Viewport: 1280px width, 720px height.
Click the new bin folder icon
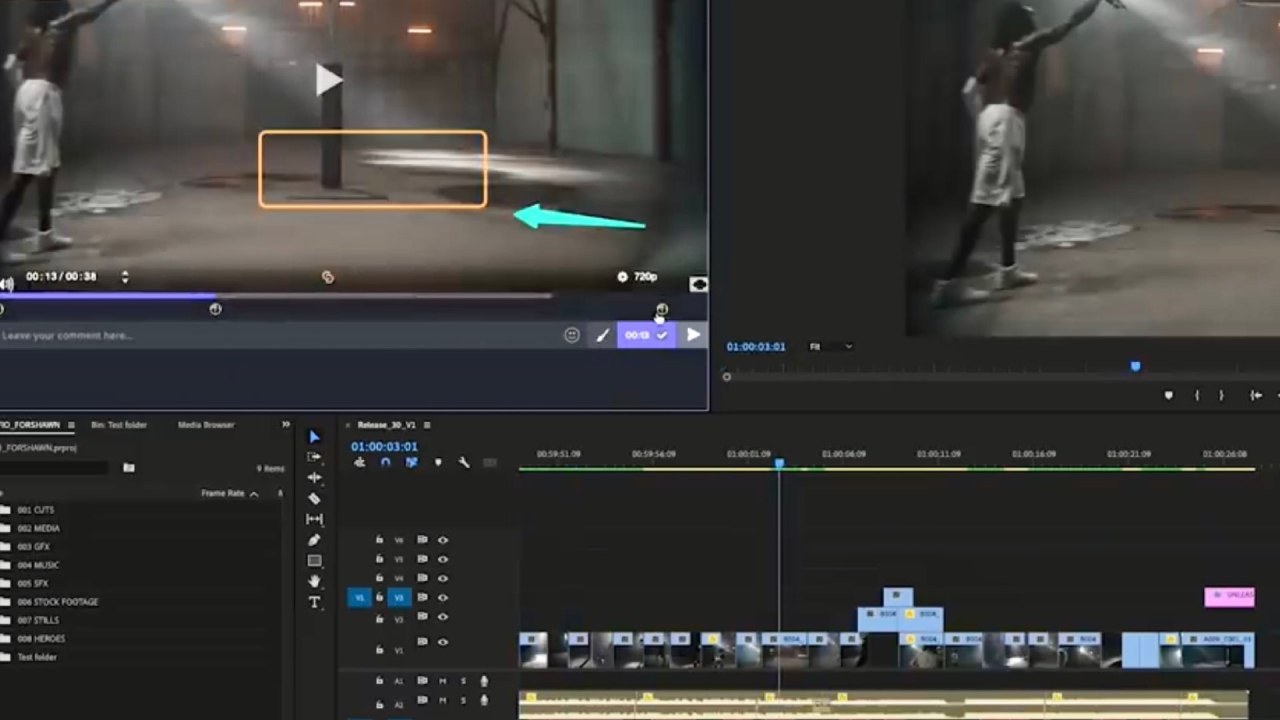pos(129,467)
